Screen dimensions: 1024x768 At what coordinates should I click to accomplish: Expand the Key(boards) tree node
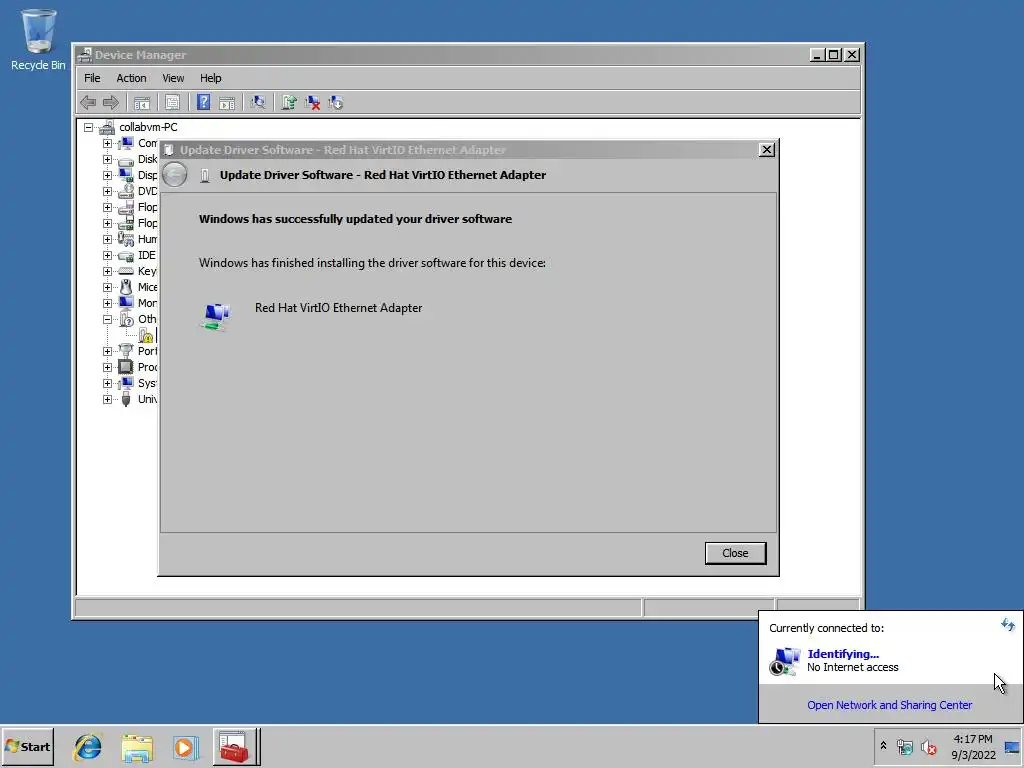(x=107, y=271)
